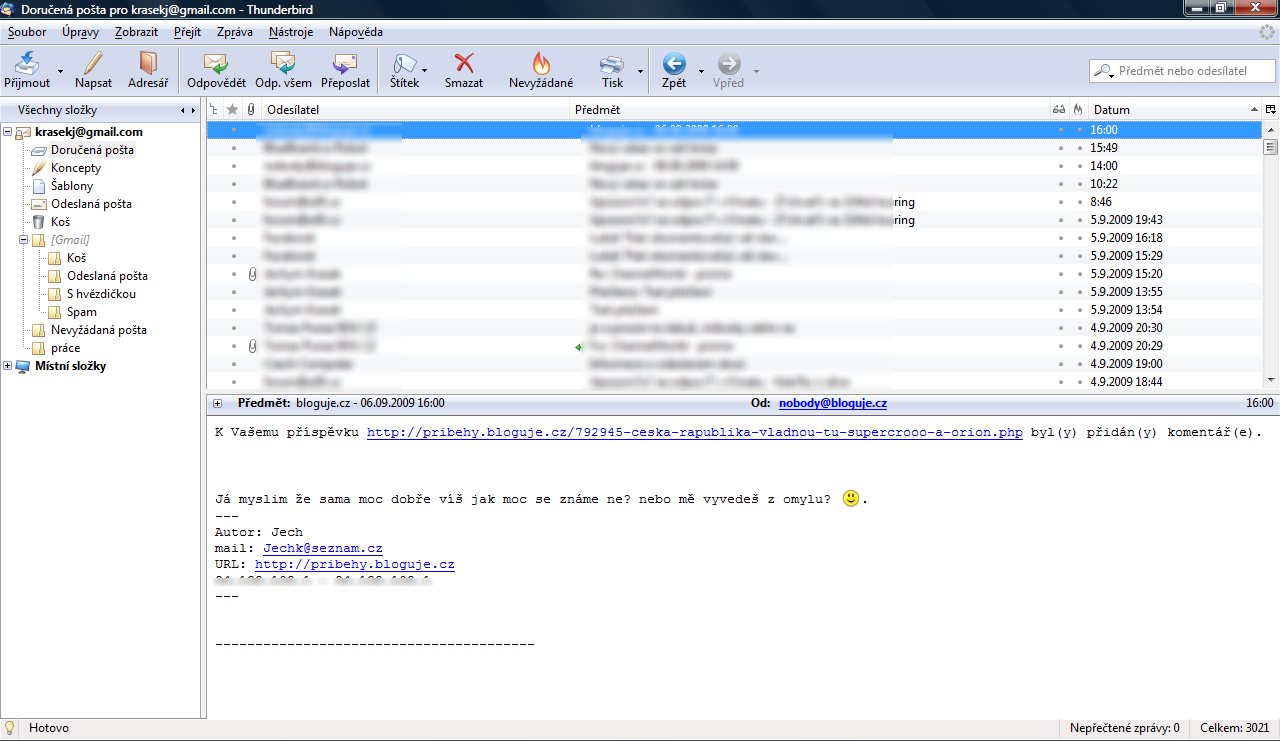Click the Vpřed forward button
The image size is (1280, 741).
coord(729,70)
